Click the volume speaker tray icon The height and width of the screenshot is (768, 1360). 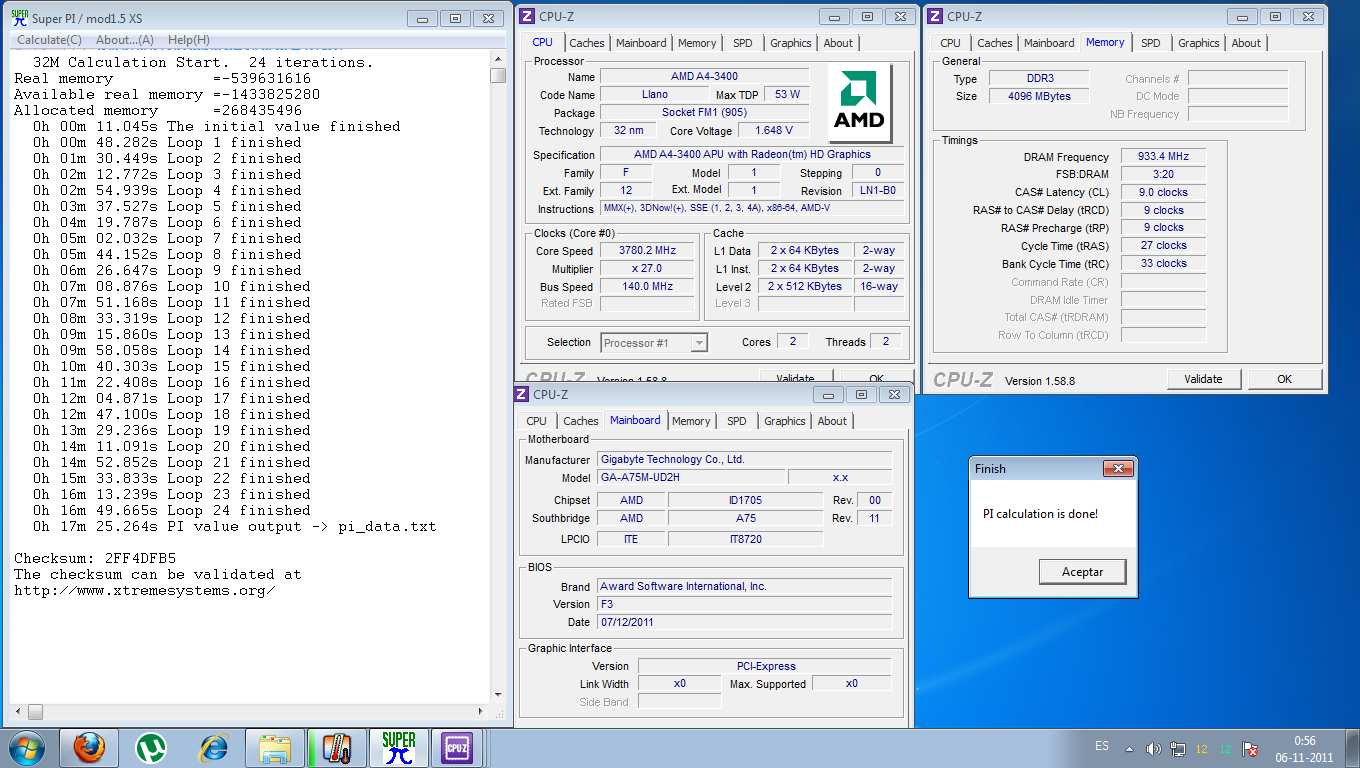click(1154, 748)
